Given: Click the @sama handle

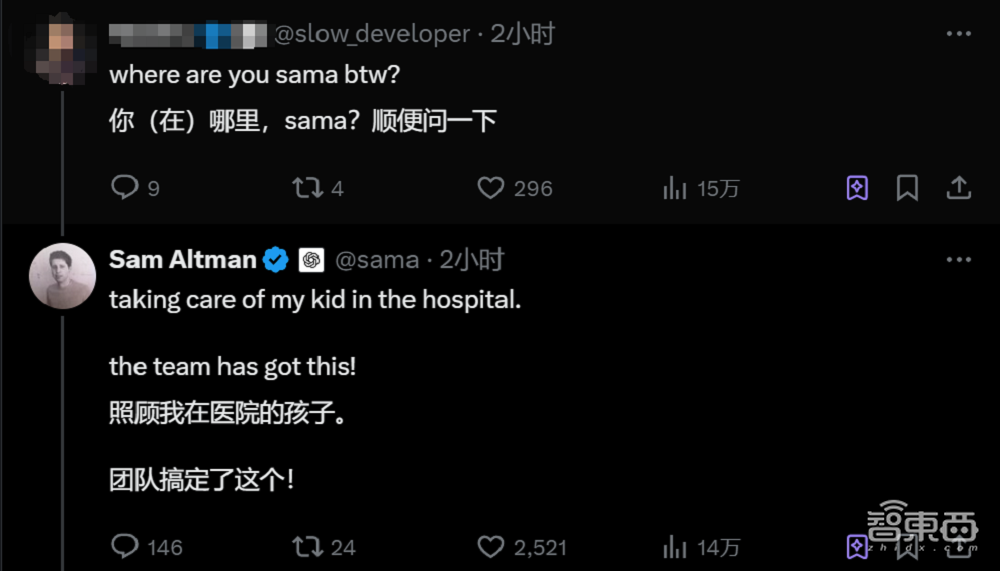Looking at the screenshot, I should [x=376, y=260].
